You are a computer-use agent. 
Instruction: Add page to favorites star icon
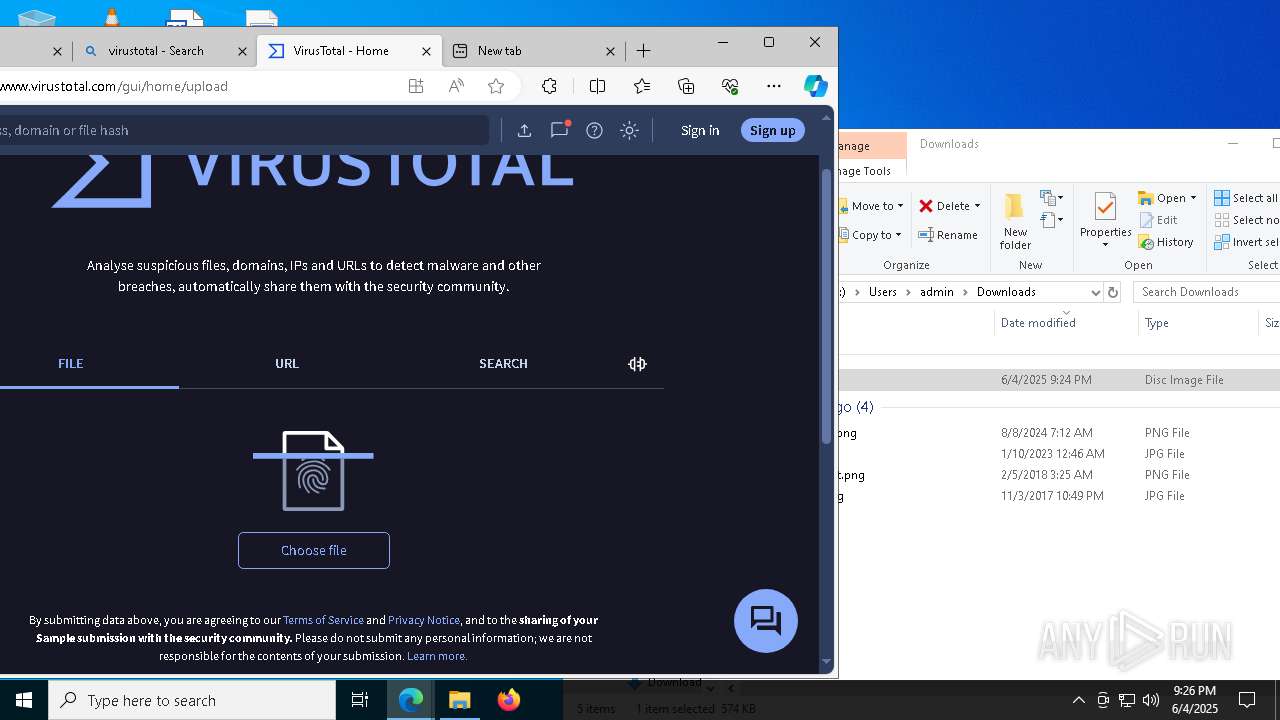tap(496, 86)
